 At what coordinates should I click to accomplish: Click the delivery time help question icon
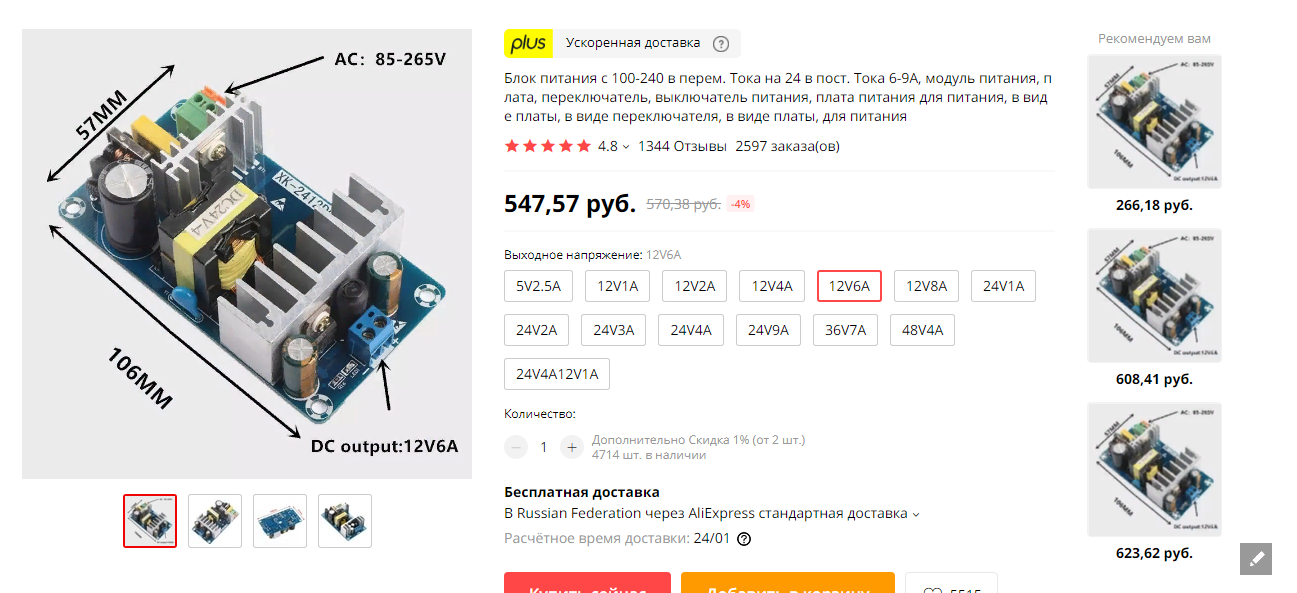coord(743,539)
